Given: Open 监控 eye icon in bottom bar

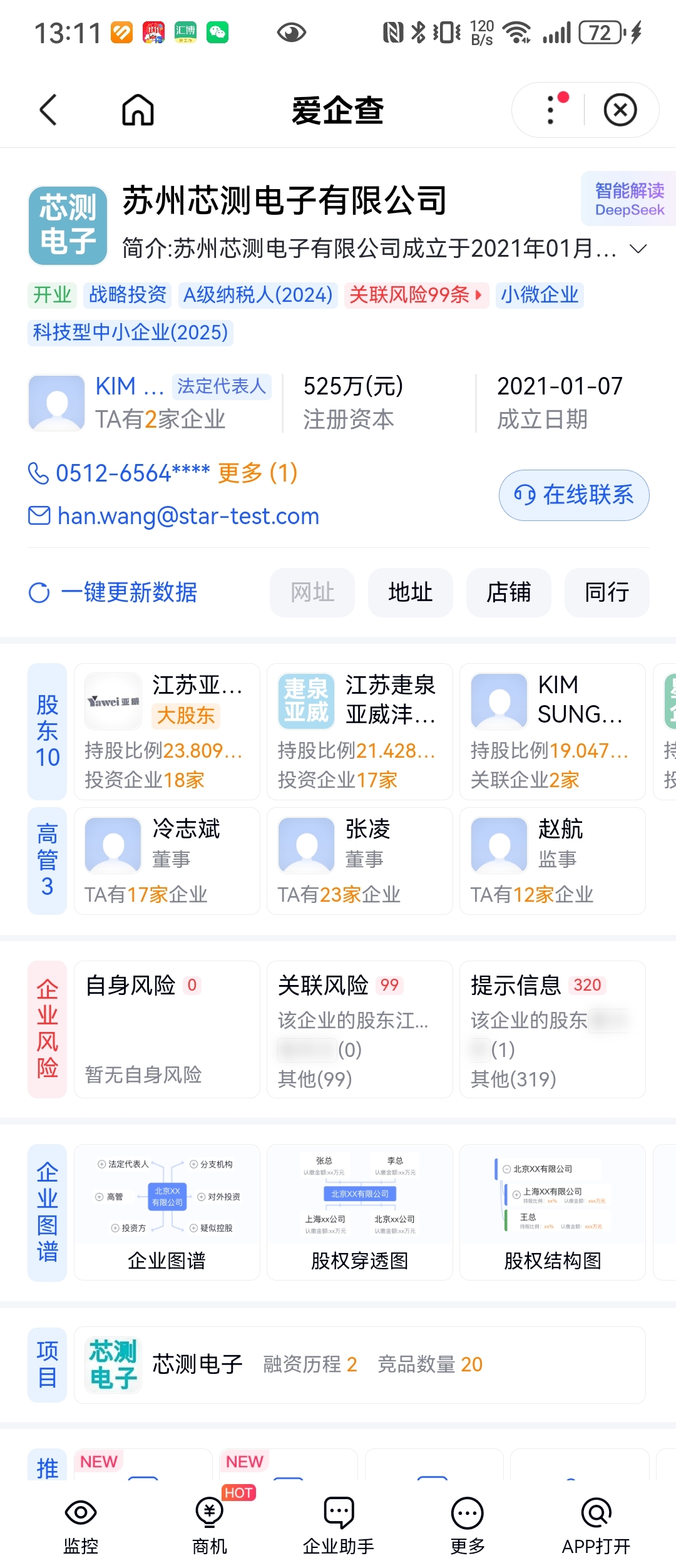Looking at the screenshot, I should tap(81, 1525).
